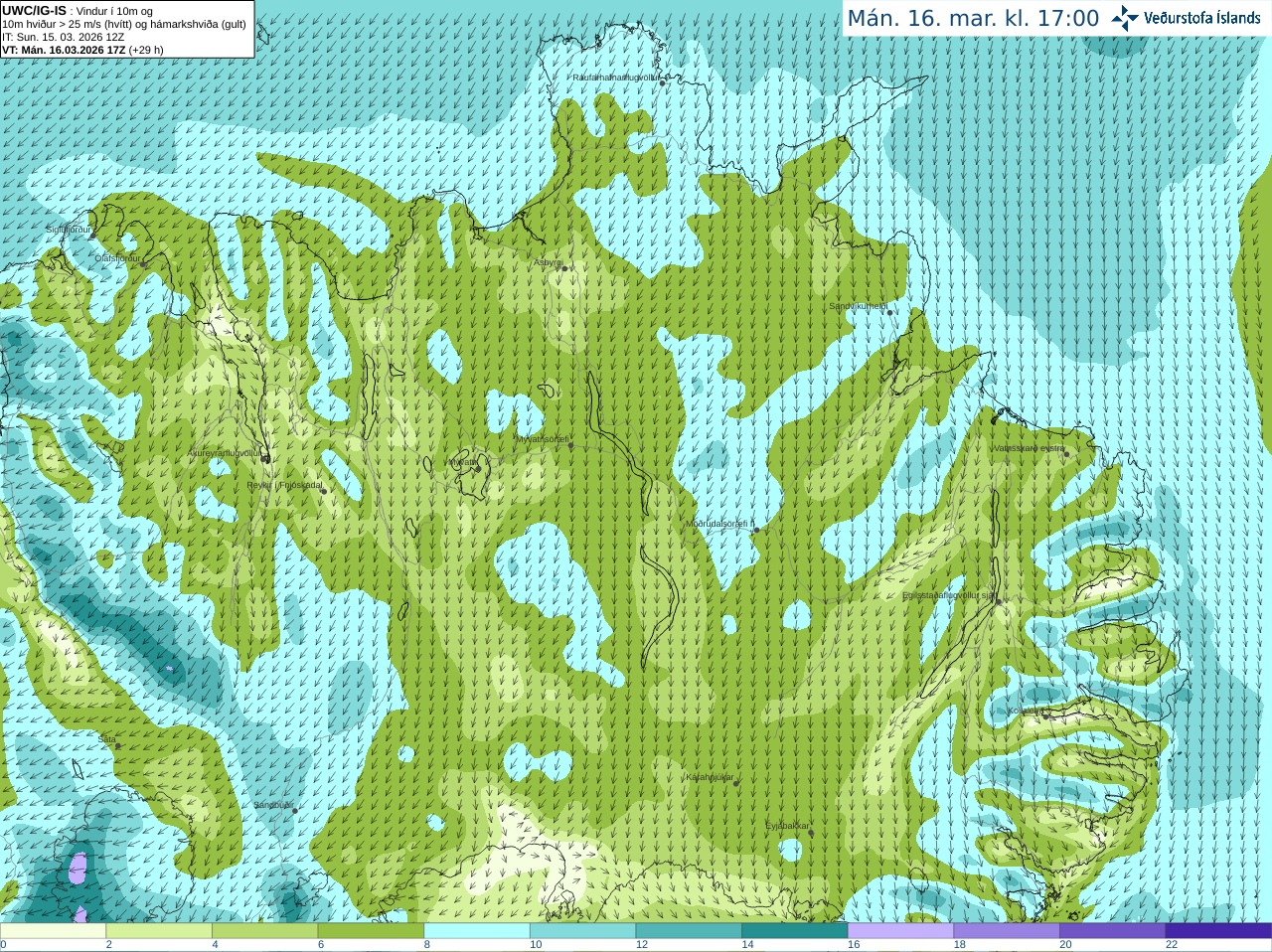Pick the above-22 m/s dark indigo legend swatch
Image resolution: width=1272 pixels, height=952 pixels.
tap(1218, 931)
